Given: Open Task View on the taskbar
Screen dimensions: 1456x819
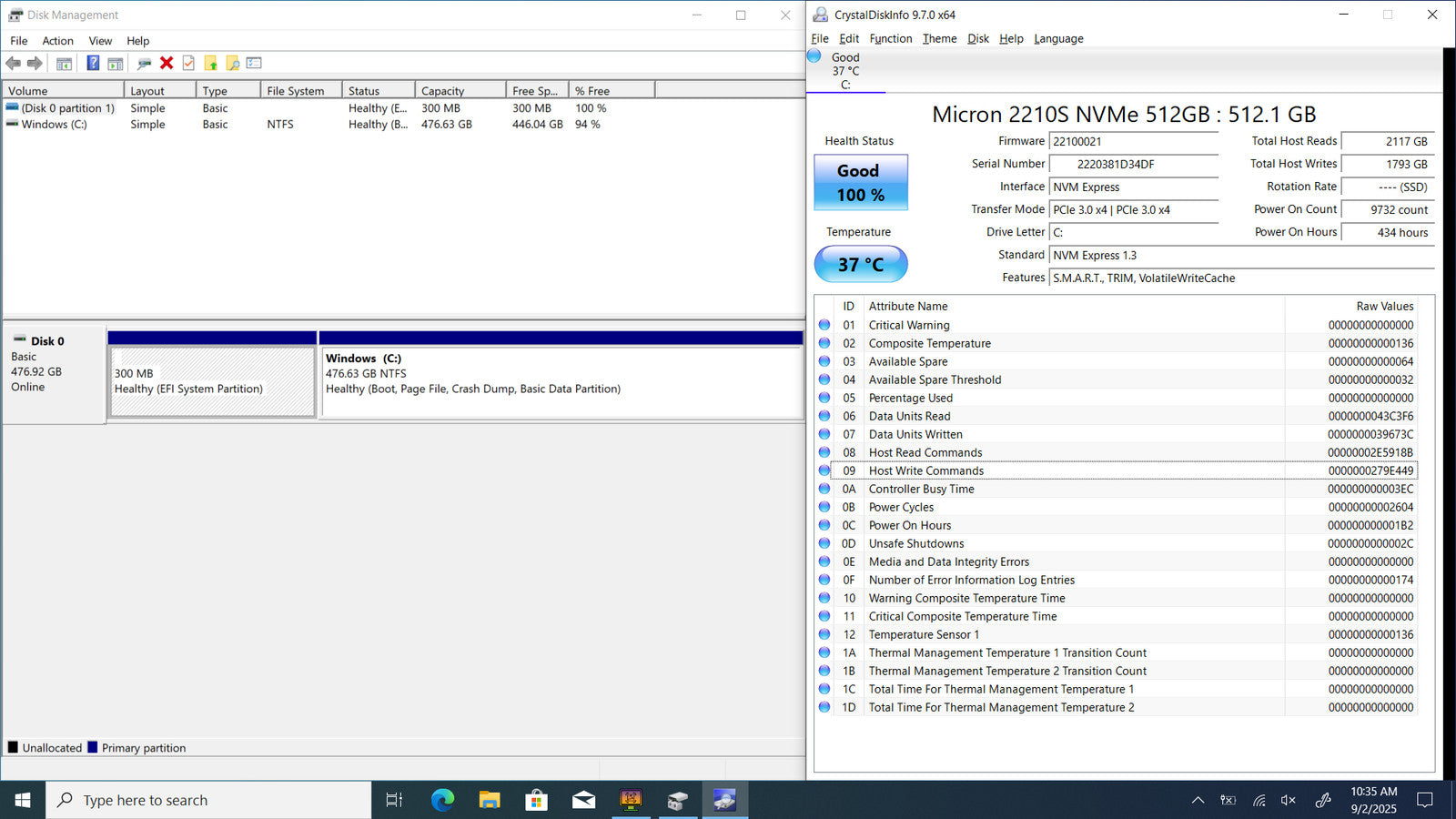Looking at the screenshot, I should click(394, 800).
